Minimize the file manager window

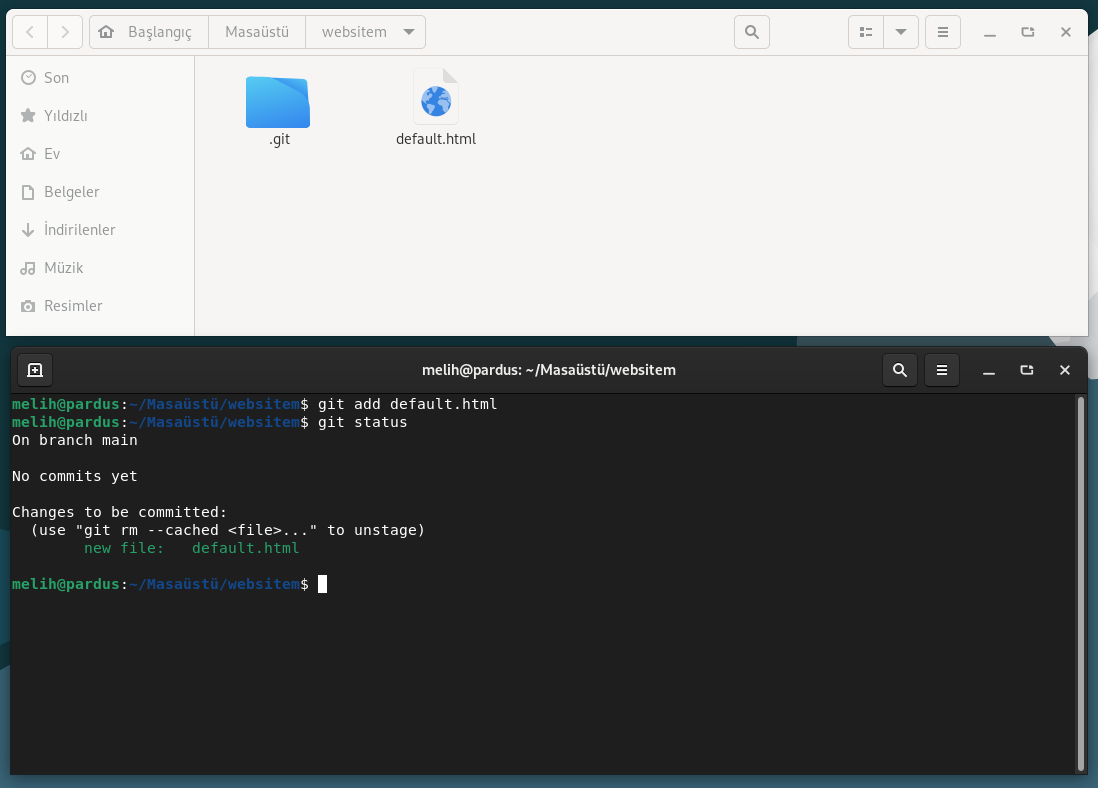coord(989,32)
